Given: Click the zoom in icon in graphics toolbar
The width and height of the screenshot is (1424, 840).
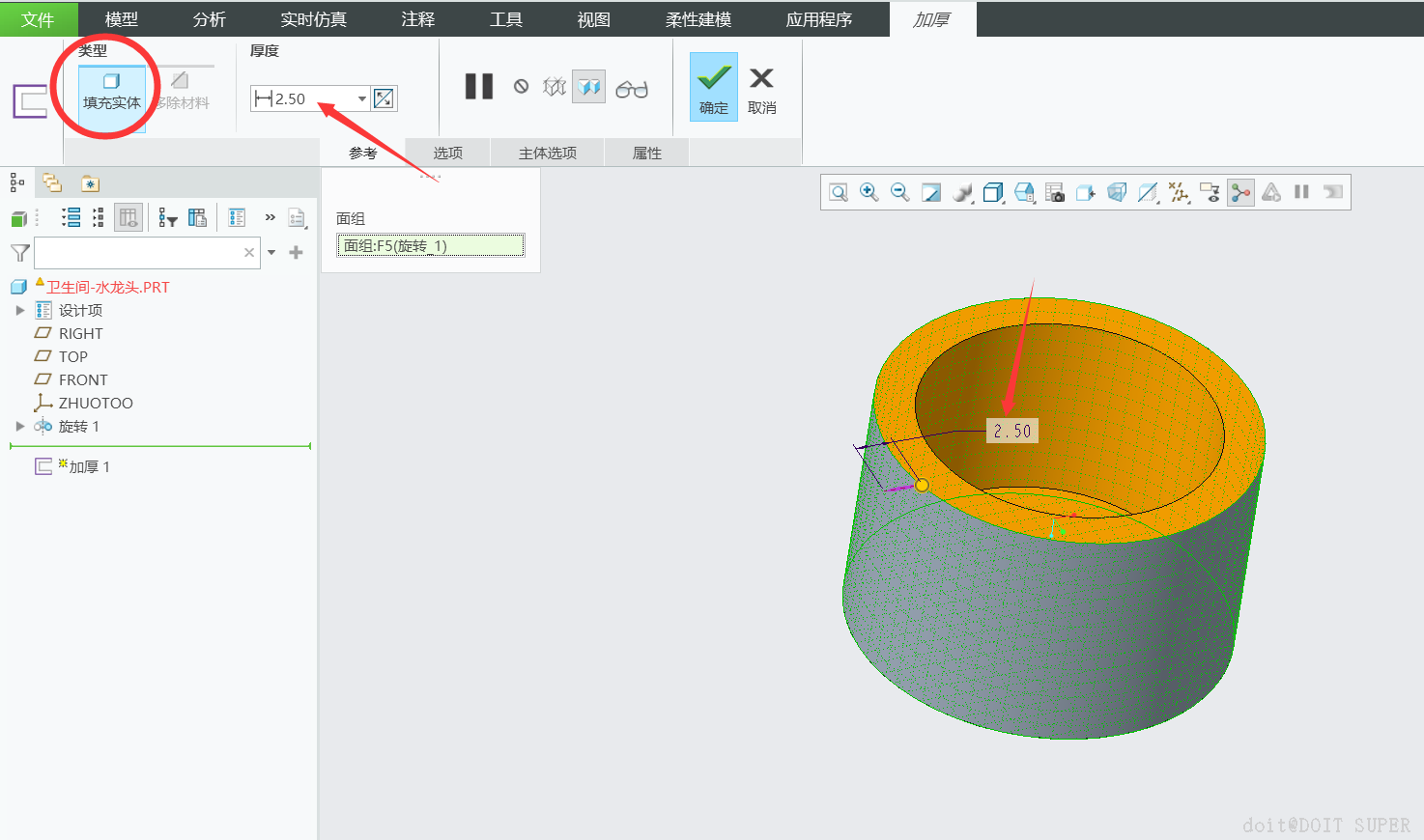Looking at the screenshot, I should click(869, 192).
